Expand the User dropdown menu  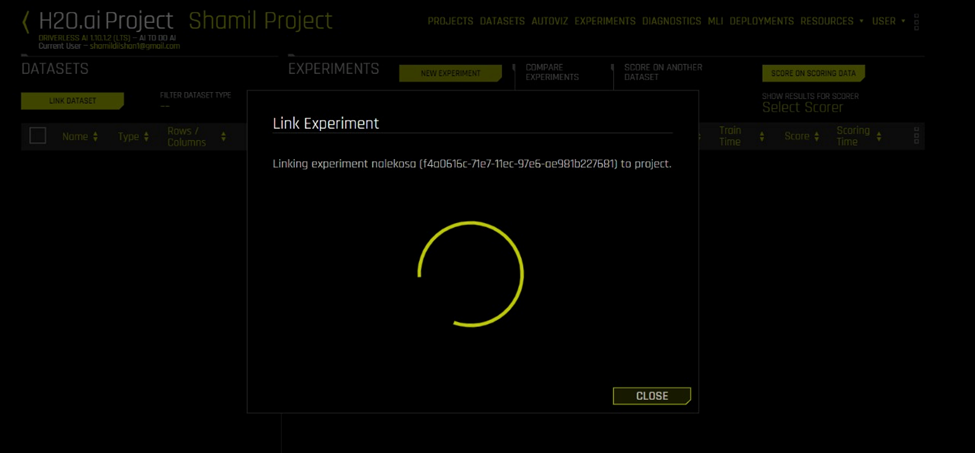pyautogui.click(x=888, y=21)
